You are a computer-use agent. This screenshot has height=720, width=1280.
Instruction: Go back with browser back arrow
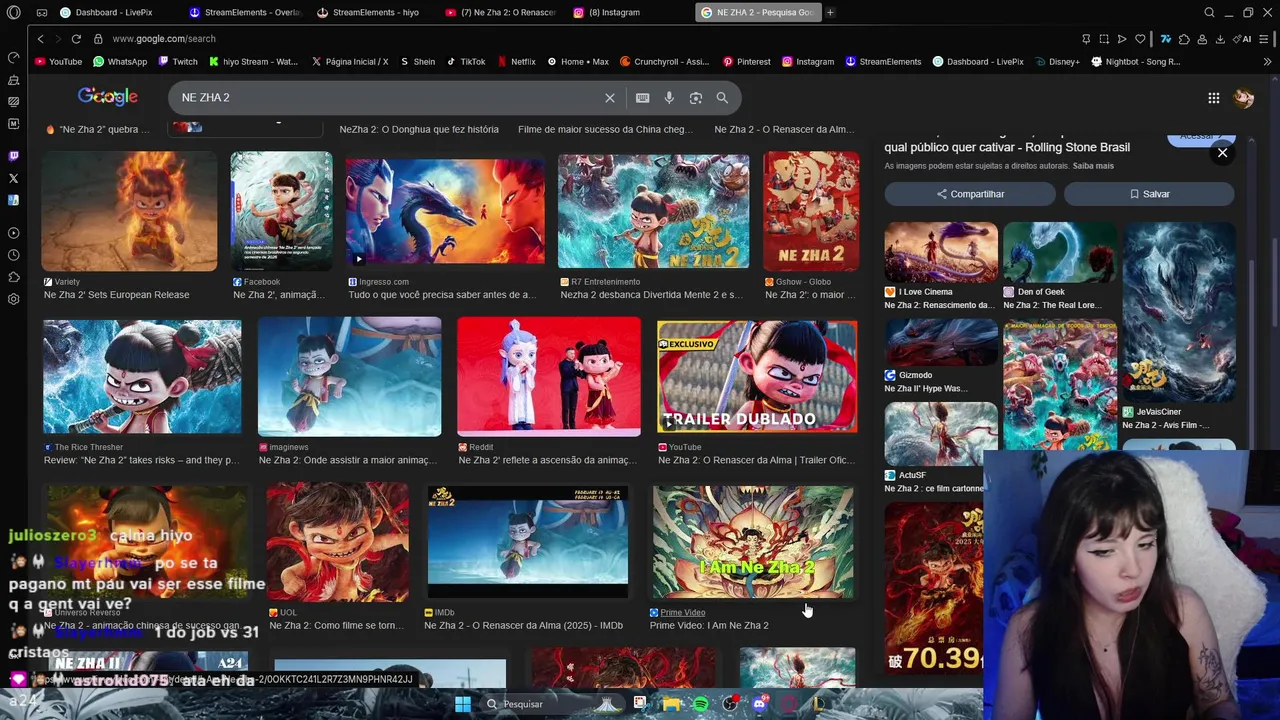coord(41,39)
